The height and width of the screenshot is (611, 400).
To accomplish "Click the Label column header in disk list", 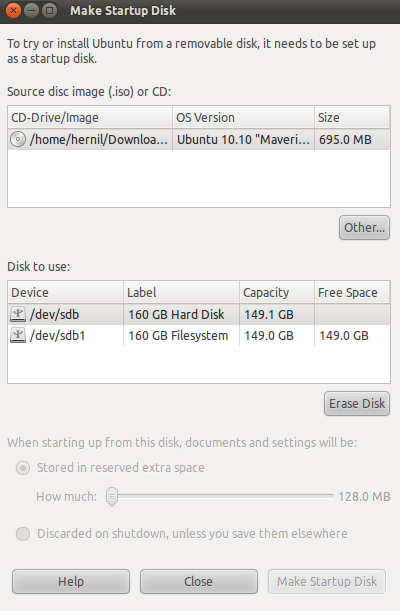I will [x=181, y=292].
